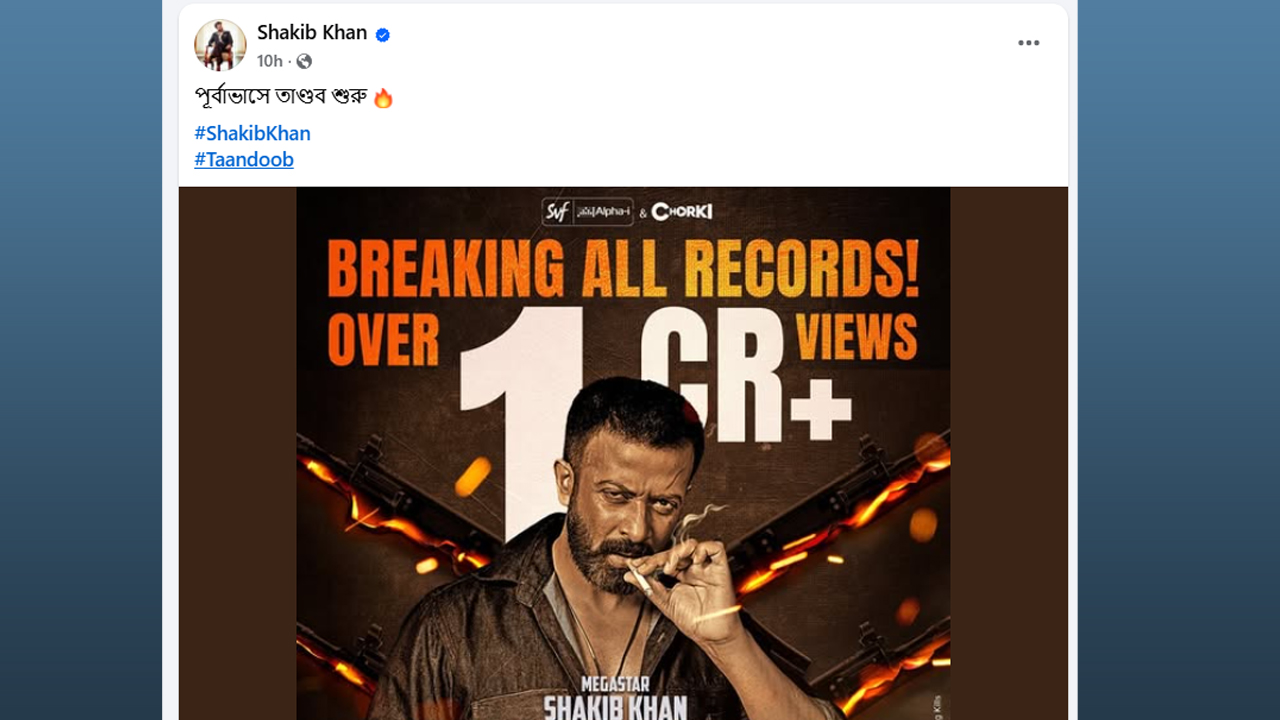Screen dimensions: 1280x720
Task: Click the Chorki logo on poster
Action: click(x=682, y=212)
